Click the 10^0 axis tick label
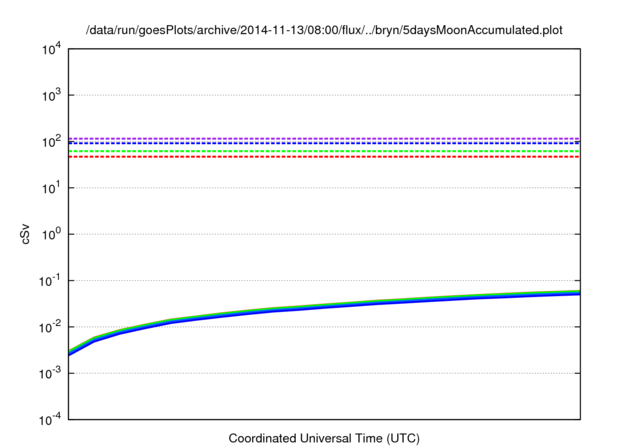640x448 pixels. [x=51, y=235]
